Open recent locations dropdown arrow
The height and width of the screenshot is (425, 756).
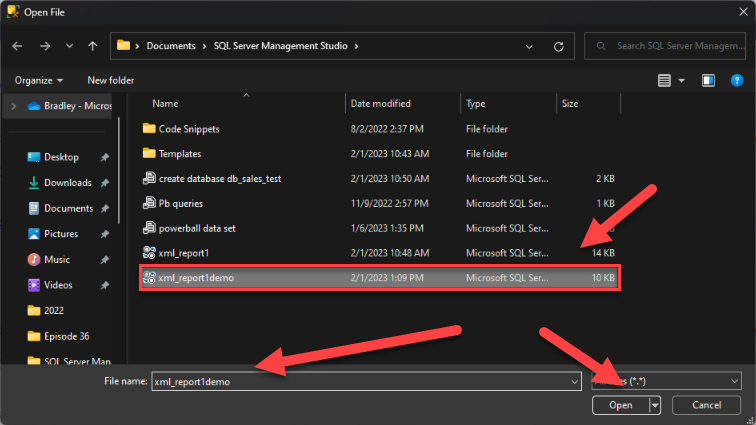tap(69, 46)
